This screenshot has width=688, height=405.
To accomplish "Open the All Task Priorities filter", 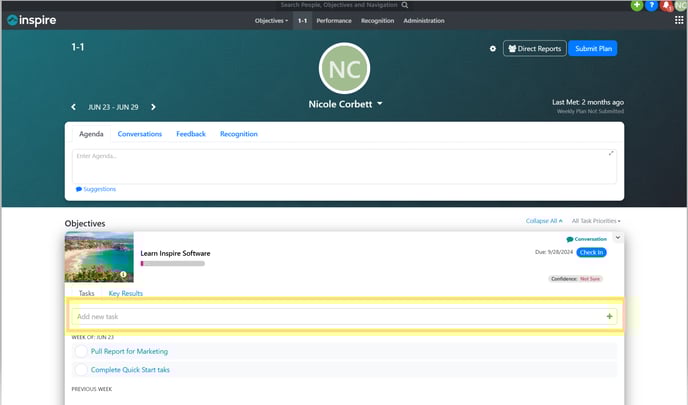I will coord(596,220).
